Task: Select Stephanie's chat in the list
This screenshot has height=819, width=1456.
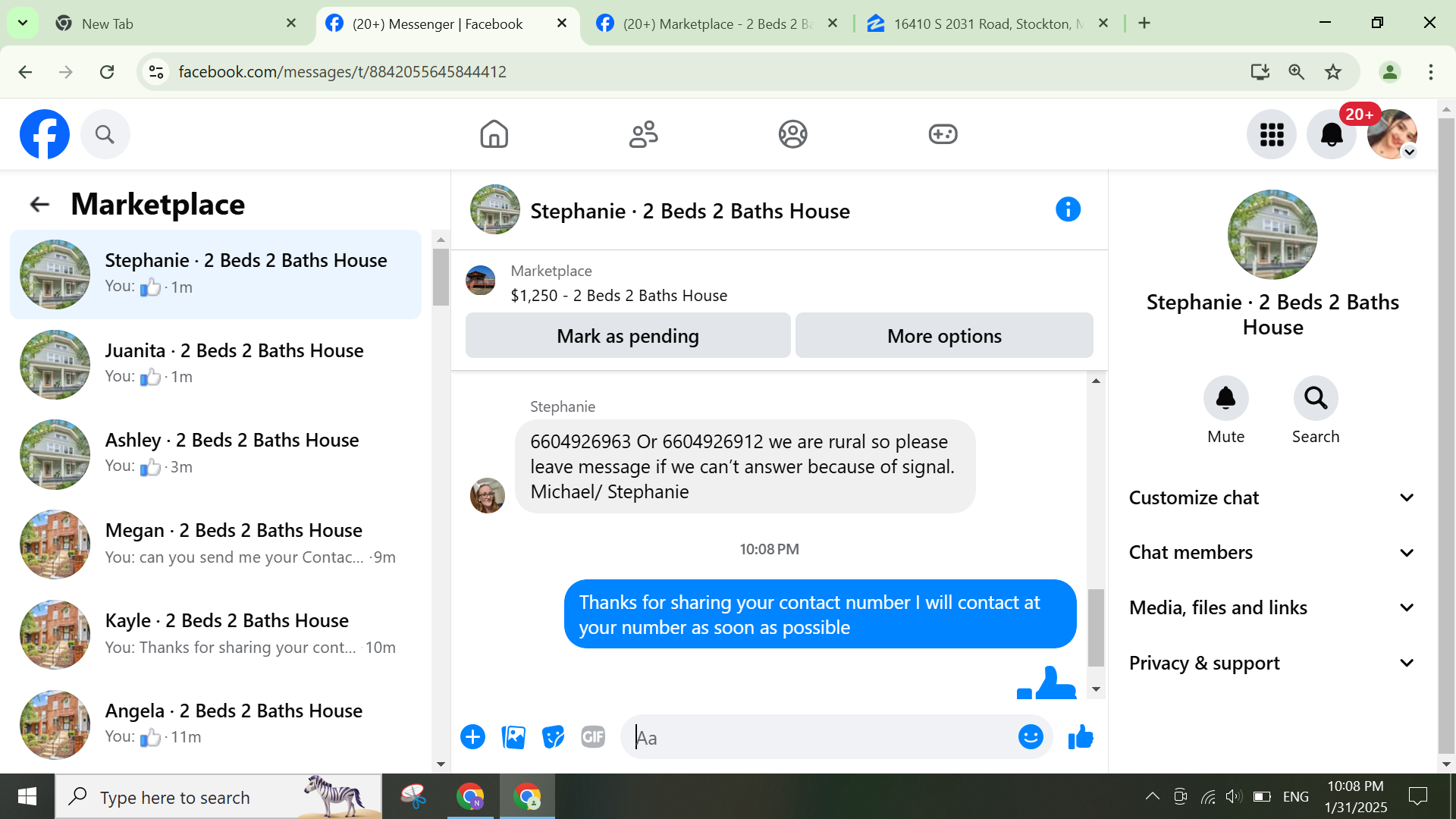Action: tap(215, 275)
